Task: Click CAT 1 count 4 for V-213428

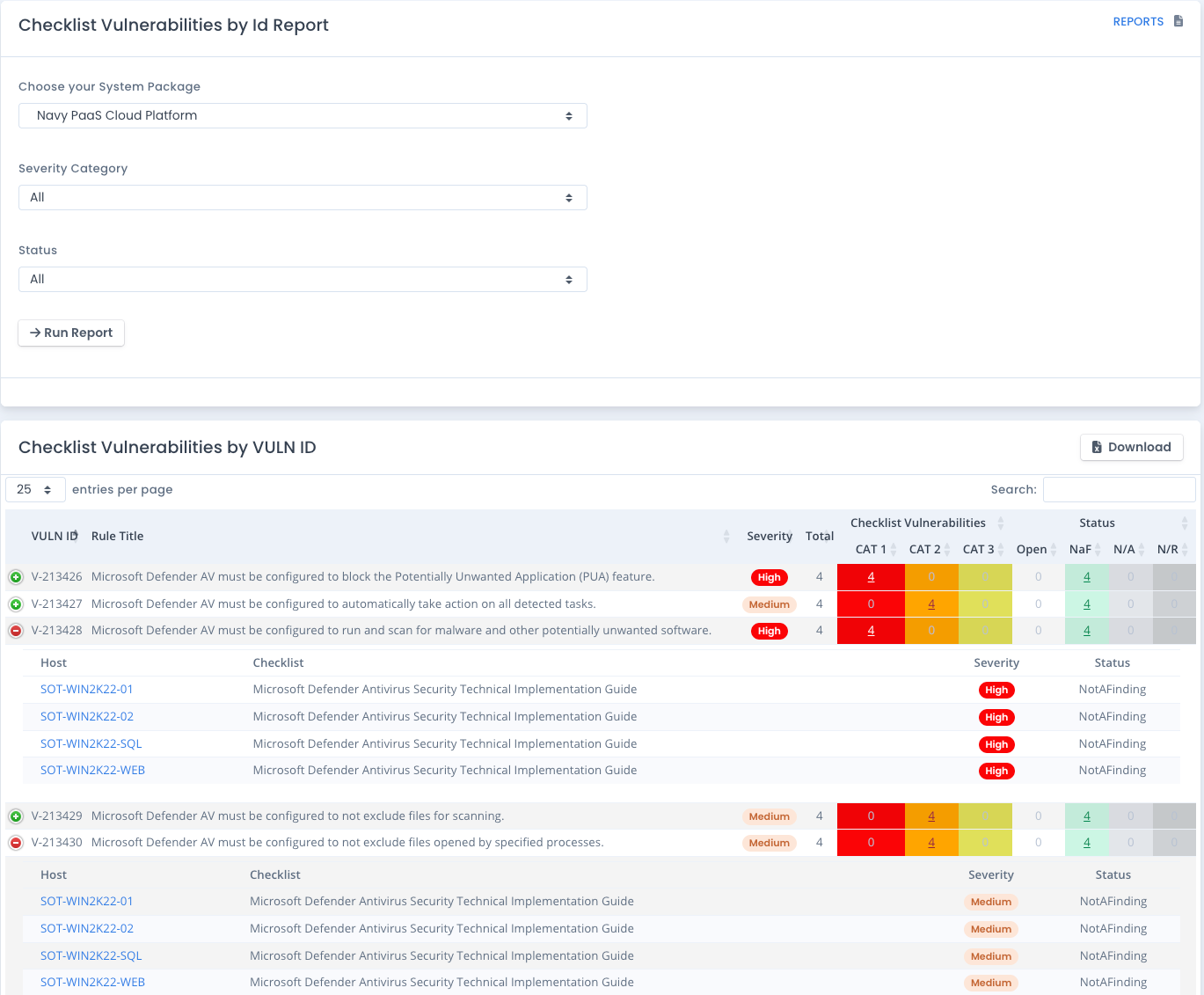Action: pyautogui.click(x=871, y=631)
